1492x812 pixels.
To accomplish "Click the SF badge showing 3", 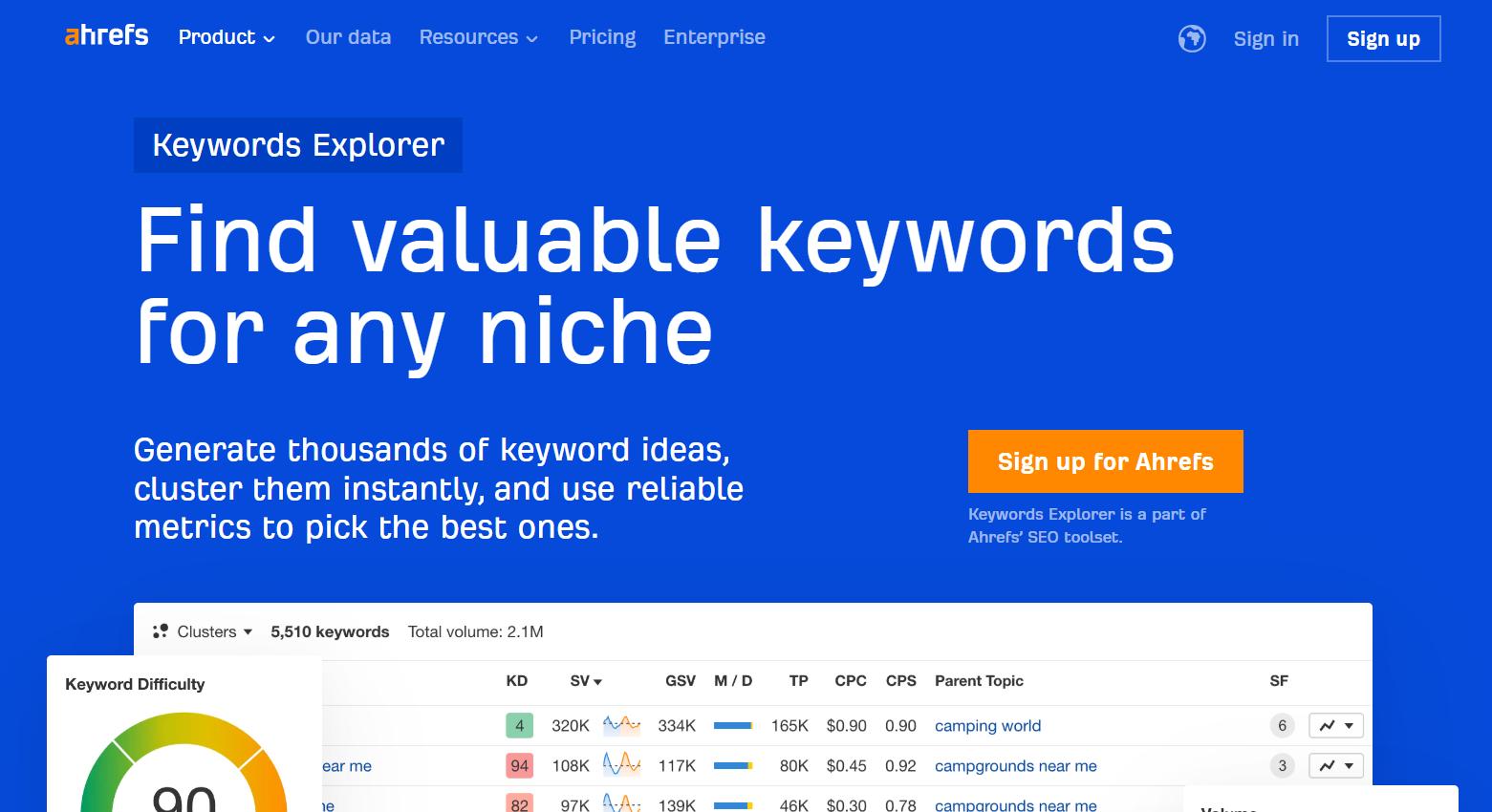I will [x=1283, y=766].
